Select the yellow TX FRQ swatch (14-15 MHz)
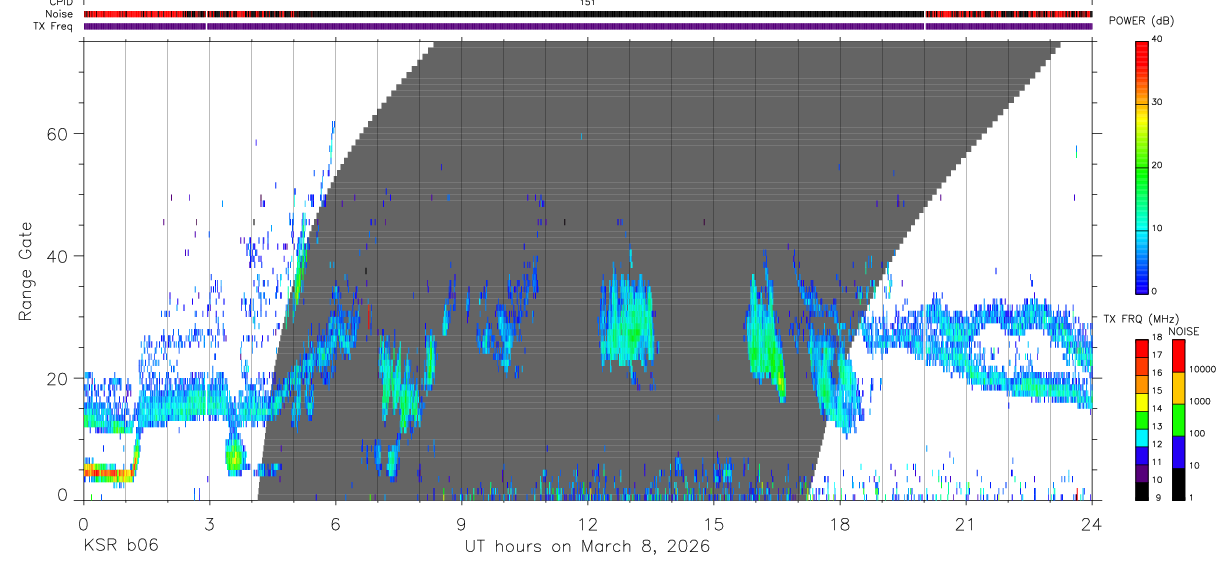 coord(1142,400)
